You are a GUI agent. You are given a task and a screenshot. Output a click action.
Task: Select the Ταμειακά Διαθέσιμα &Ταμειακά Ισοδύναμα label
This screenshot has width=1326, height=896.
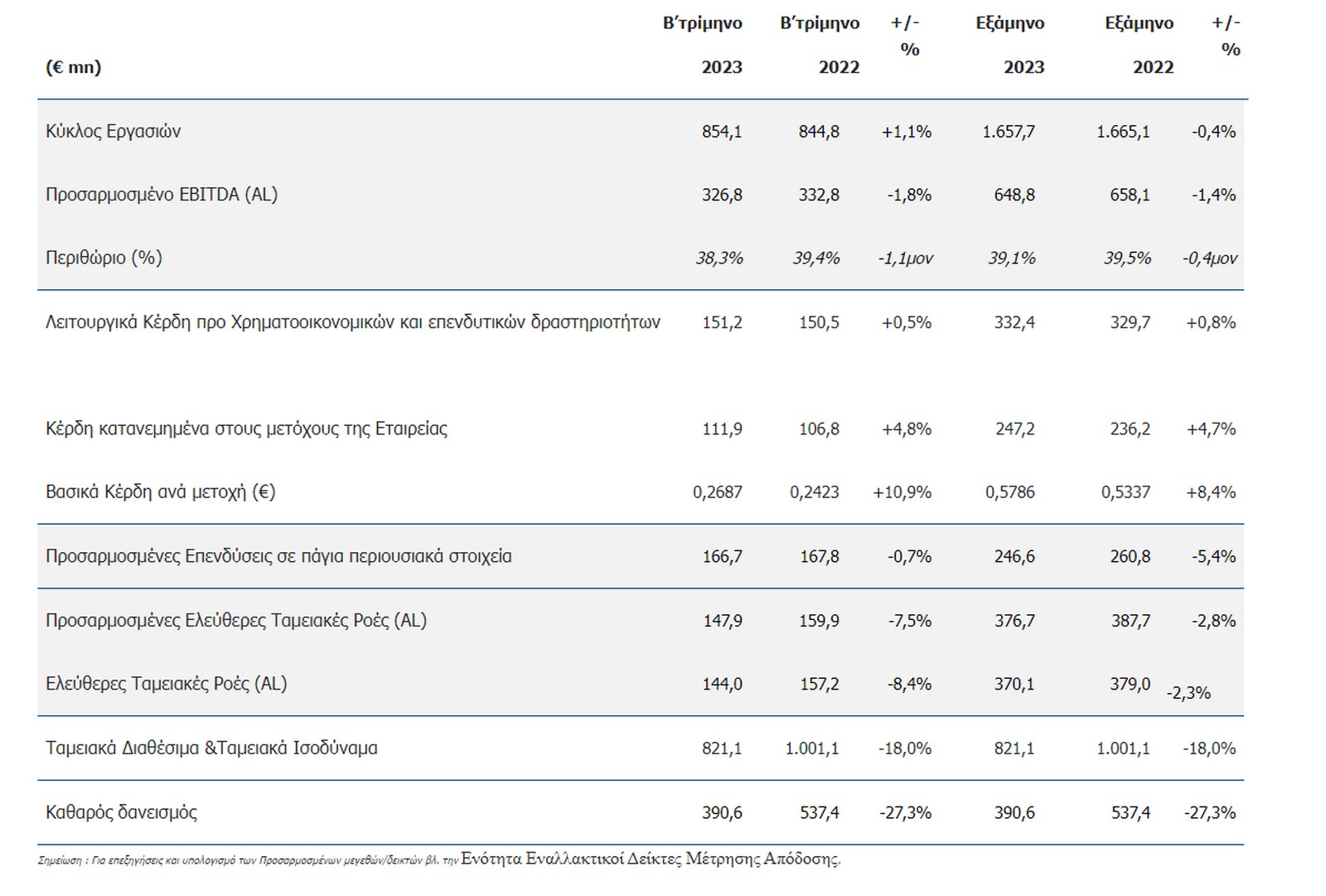tap(211, 748)
